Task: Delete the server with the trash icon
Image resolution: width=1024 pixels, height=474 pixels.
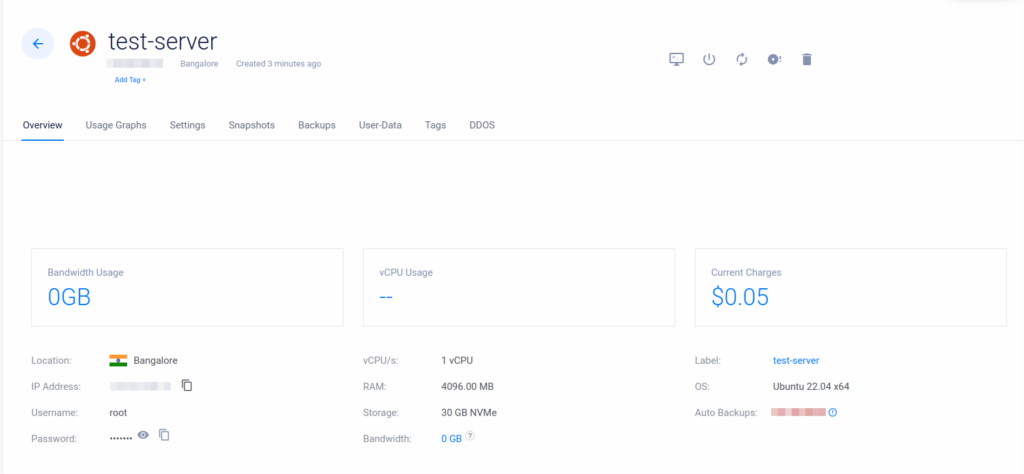Action: (x=807, y=59)
